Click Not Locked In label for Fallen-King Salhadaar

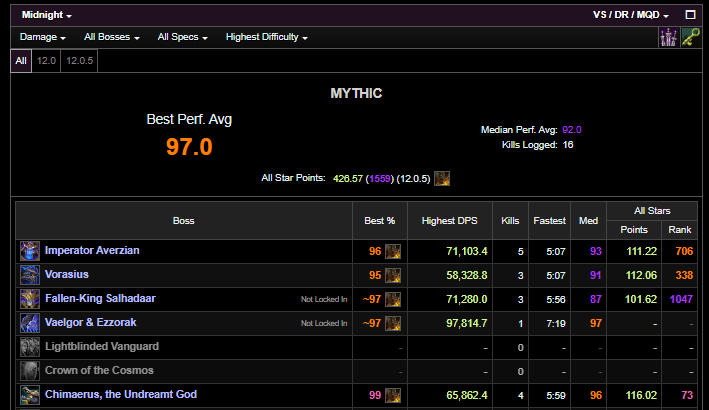[x=324, y=299]
